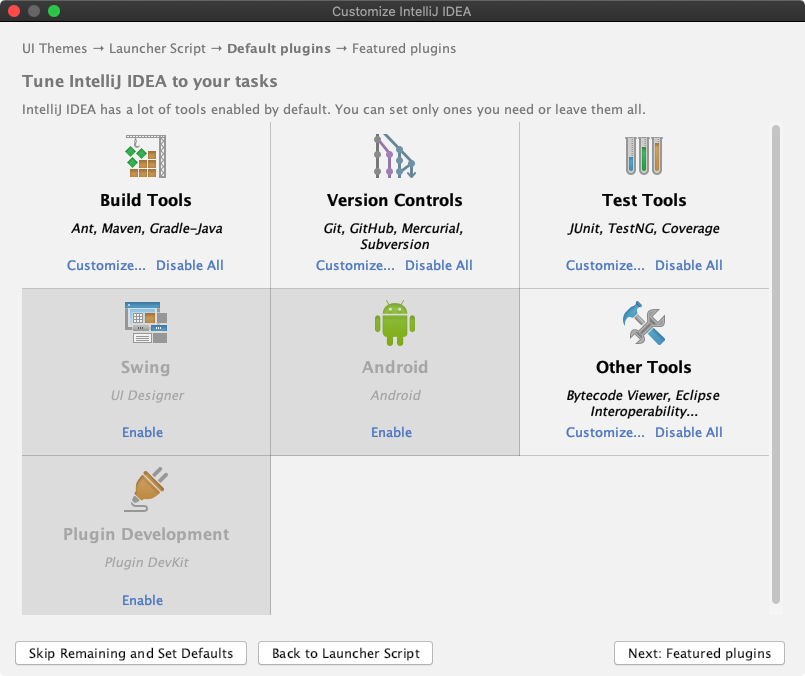The image size is (805, 676).
Task: Click 'JUnit, TestNG, Coverage' description
Action: pos(644,228)
